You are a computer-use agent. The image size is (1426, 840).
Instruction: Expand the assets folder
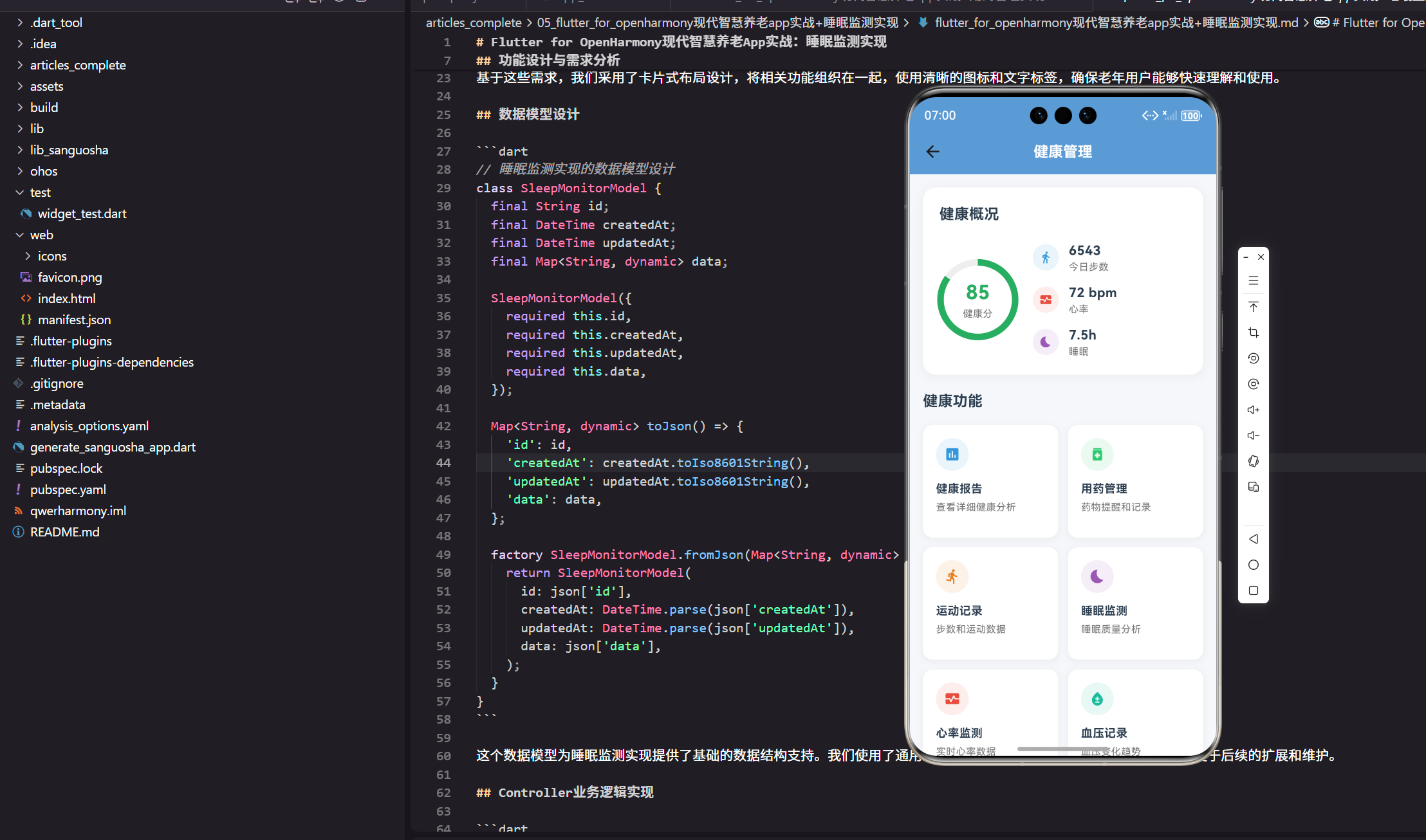pyautogui.click(x=20, y=86)
